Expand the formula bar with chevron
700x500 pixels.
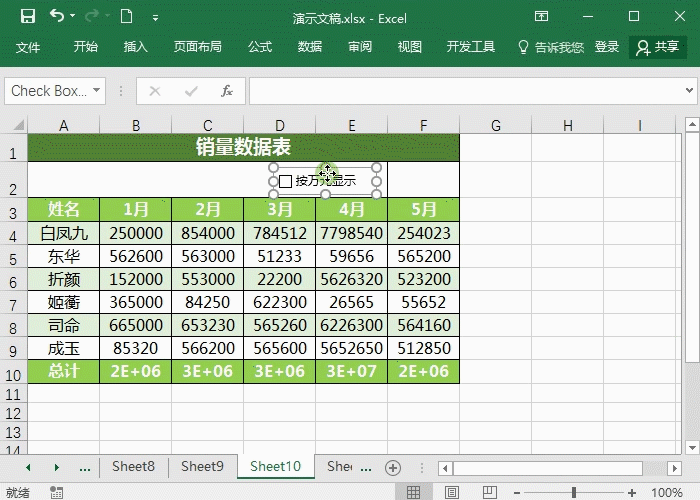coord(691,91)
